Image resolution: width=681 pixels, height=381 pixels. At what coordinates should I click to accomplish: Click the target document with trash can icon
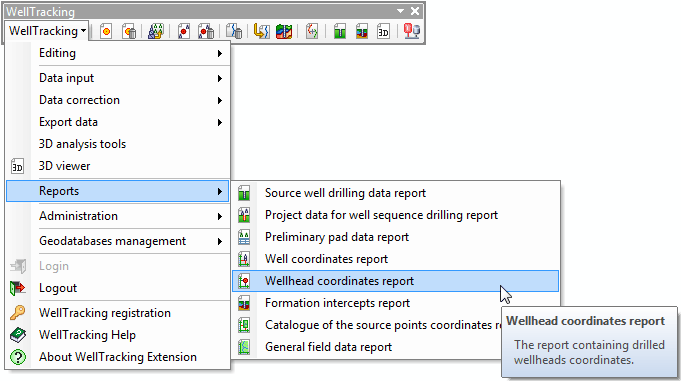(x=129, y=31)
